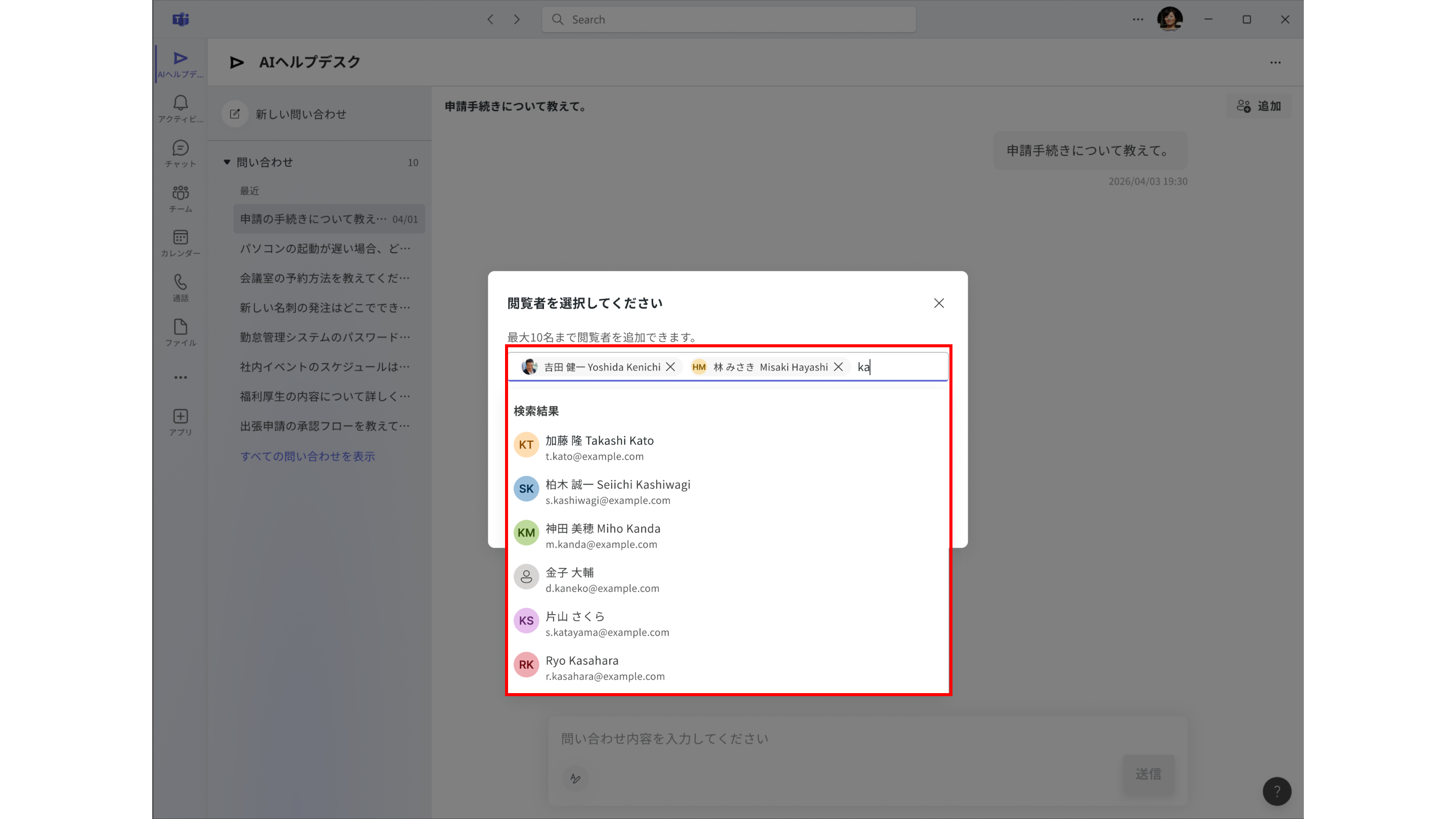Select 神田 美穂 Miho Kanda from results
Image resolution: width=1456 pixels, height=819 pixels.
(728, 535)
